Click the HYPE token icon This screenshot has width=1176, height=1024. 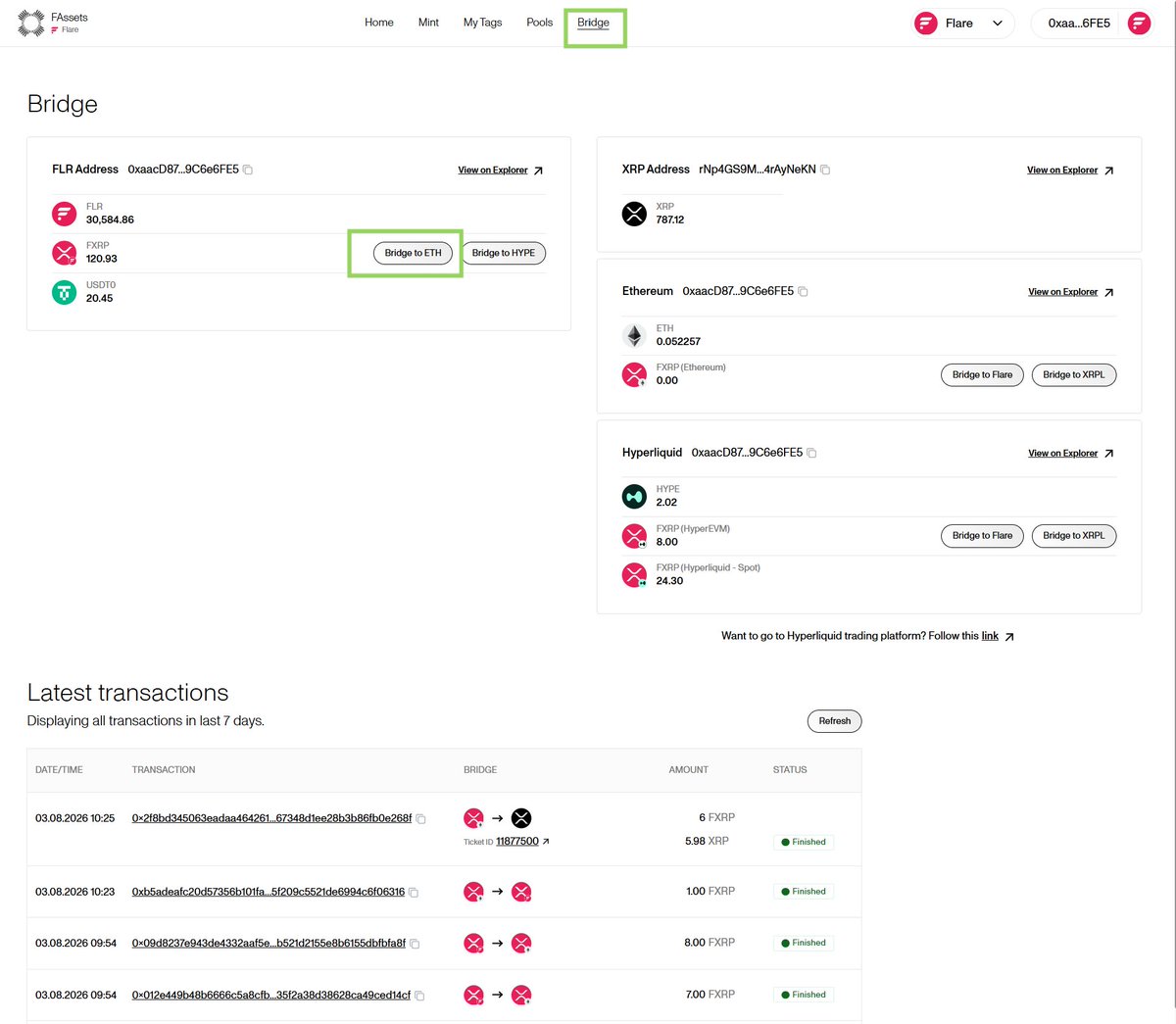[x=635, y=496]
